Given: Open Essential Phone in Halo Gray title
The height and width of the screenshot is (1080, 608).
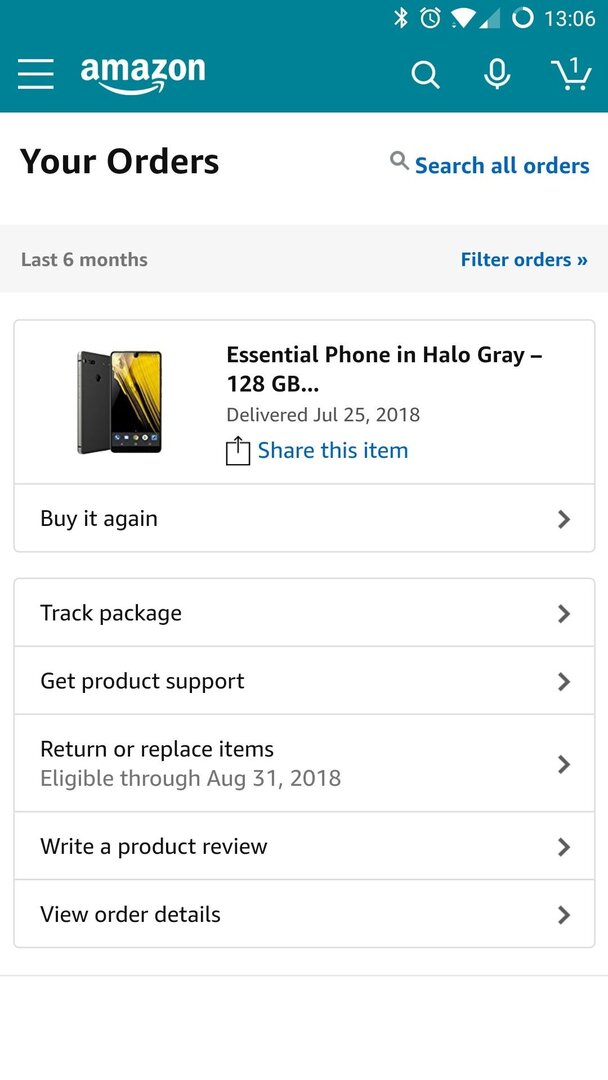Looking at the screenshot, I should coord(384,369).
